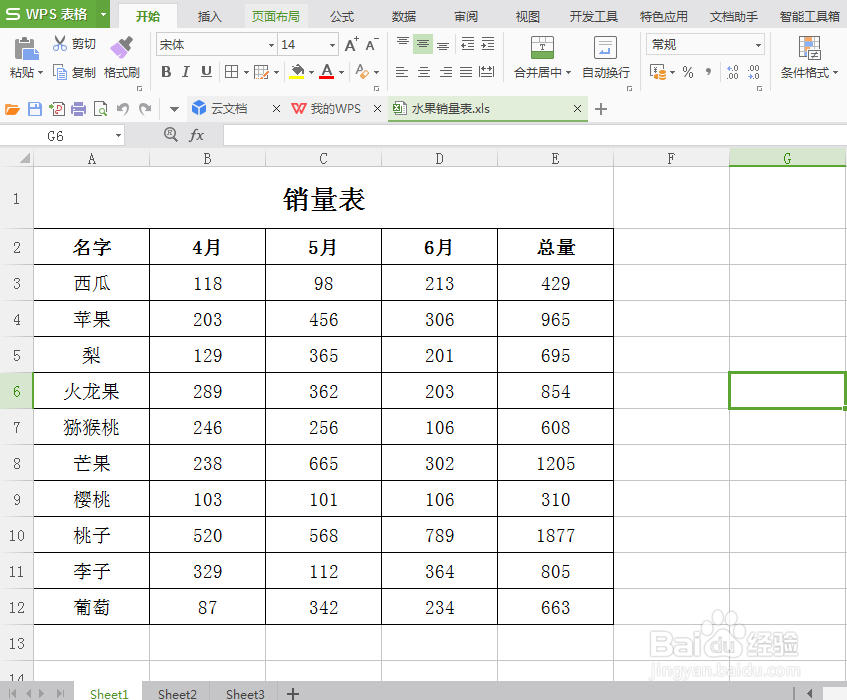The image size is (847, 700).
Task: Open number format dropdown 常规
Action: point(758,45)
